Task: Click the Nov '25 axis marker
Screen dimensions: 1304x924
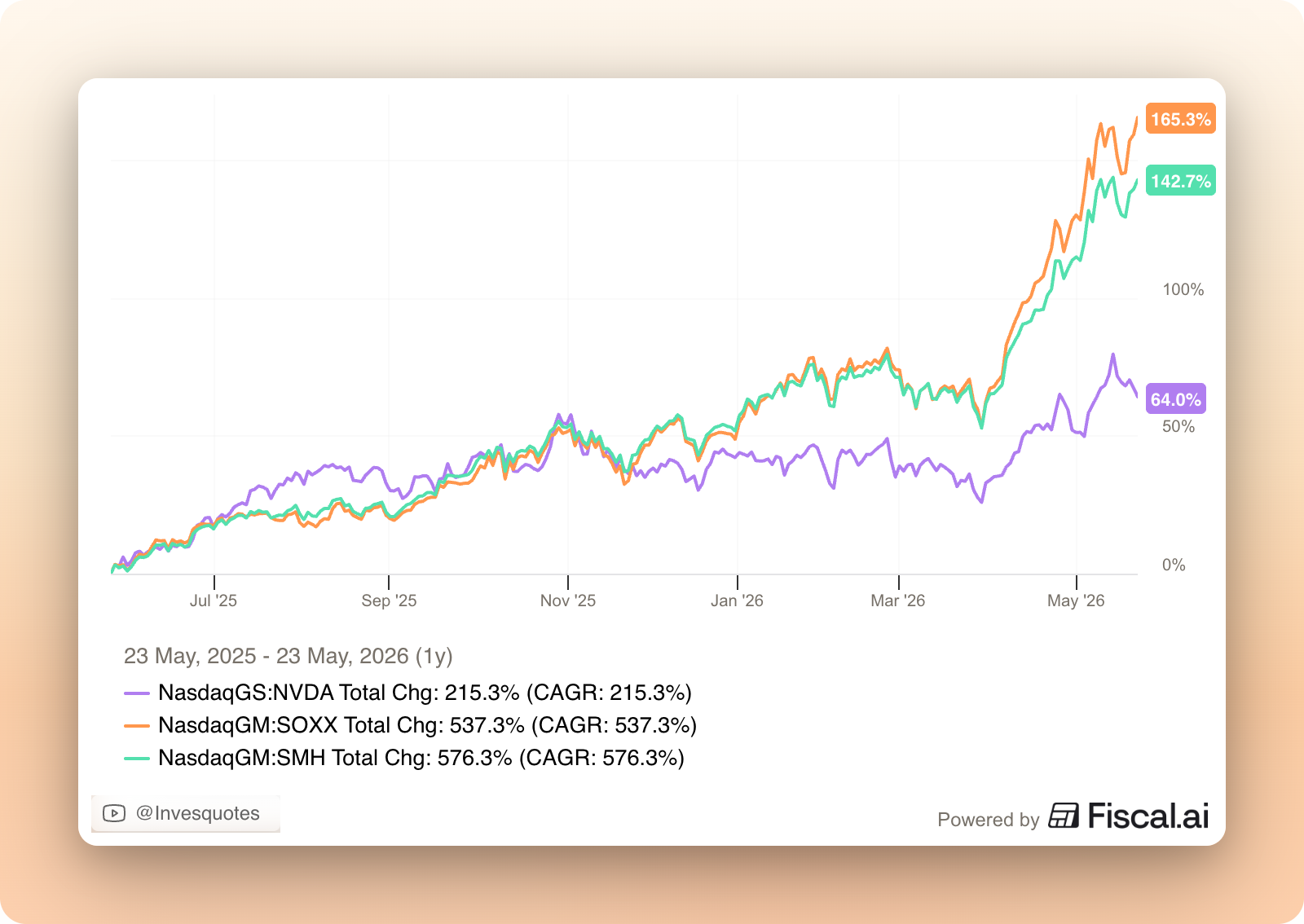Action: pyautogui.click(x=568, y=601)
